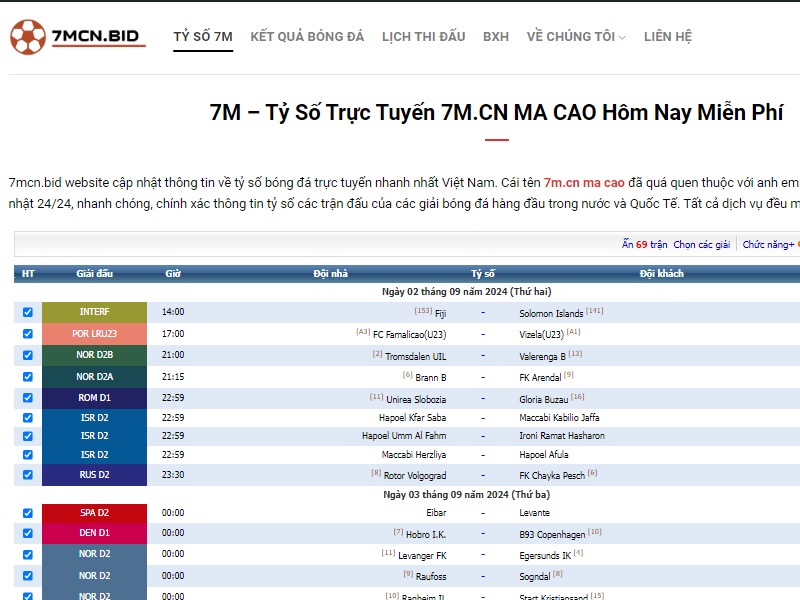Select the DEN D1 league badge

(94, 533)
